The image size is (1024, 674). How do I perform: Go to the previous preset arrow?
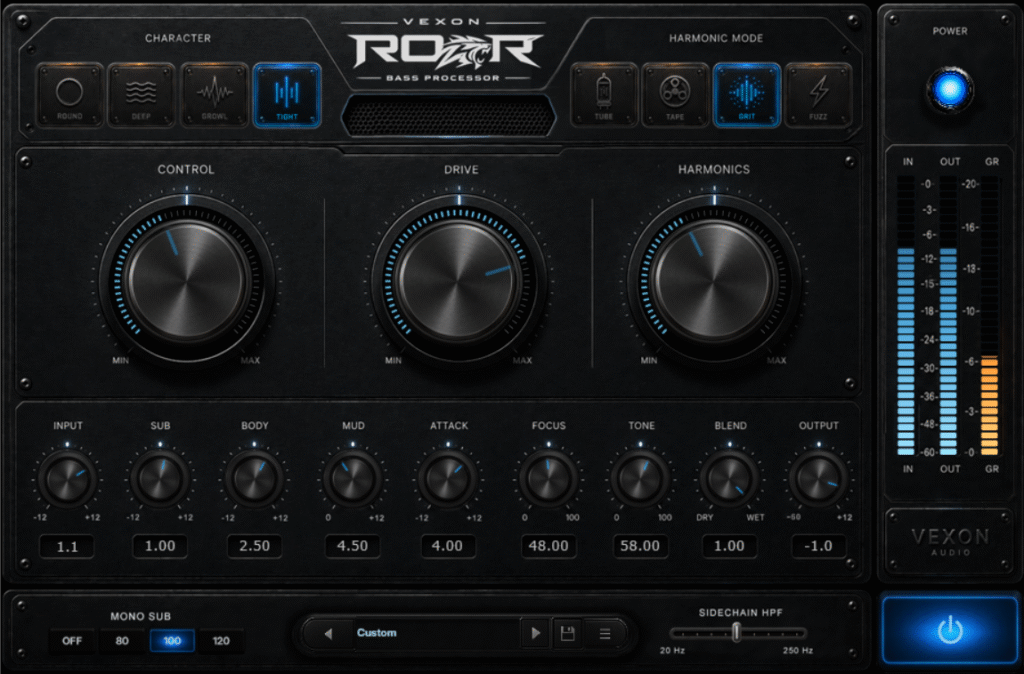(328, 634)
